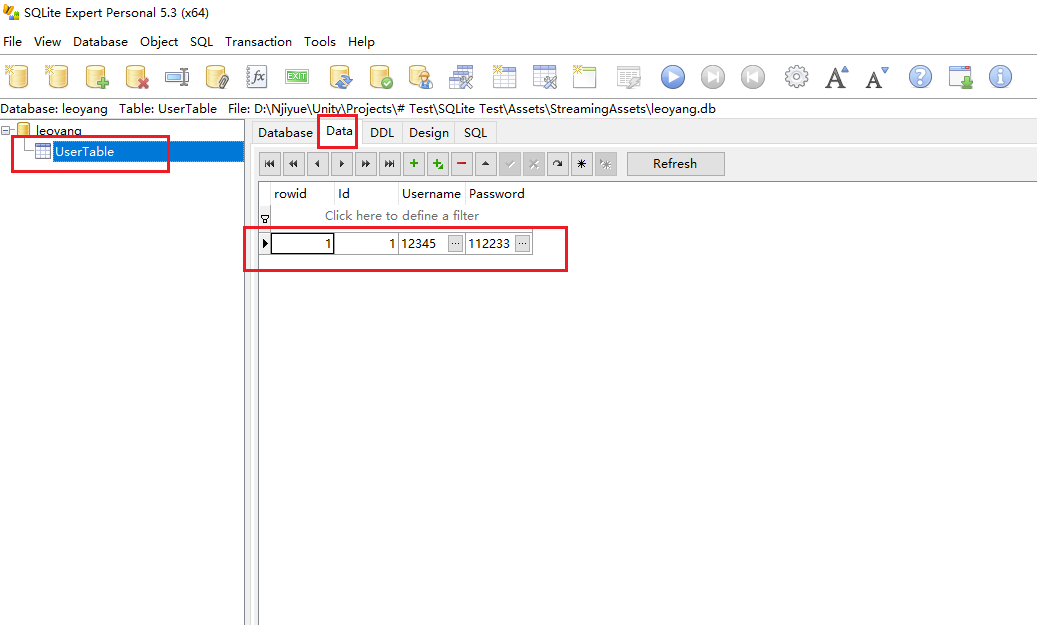Click the New In-Memory Database icon
The width and height of the screenshot is (1037, 625).
57,77
